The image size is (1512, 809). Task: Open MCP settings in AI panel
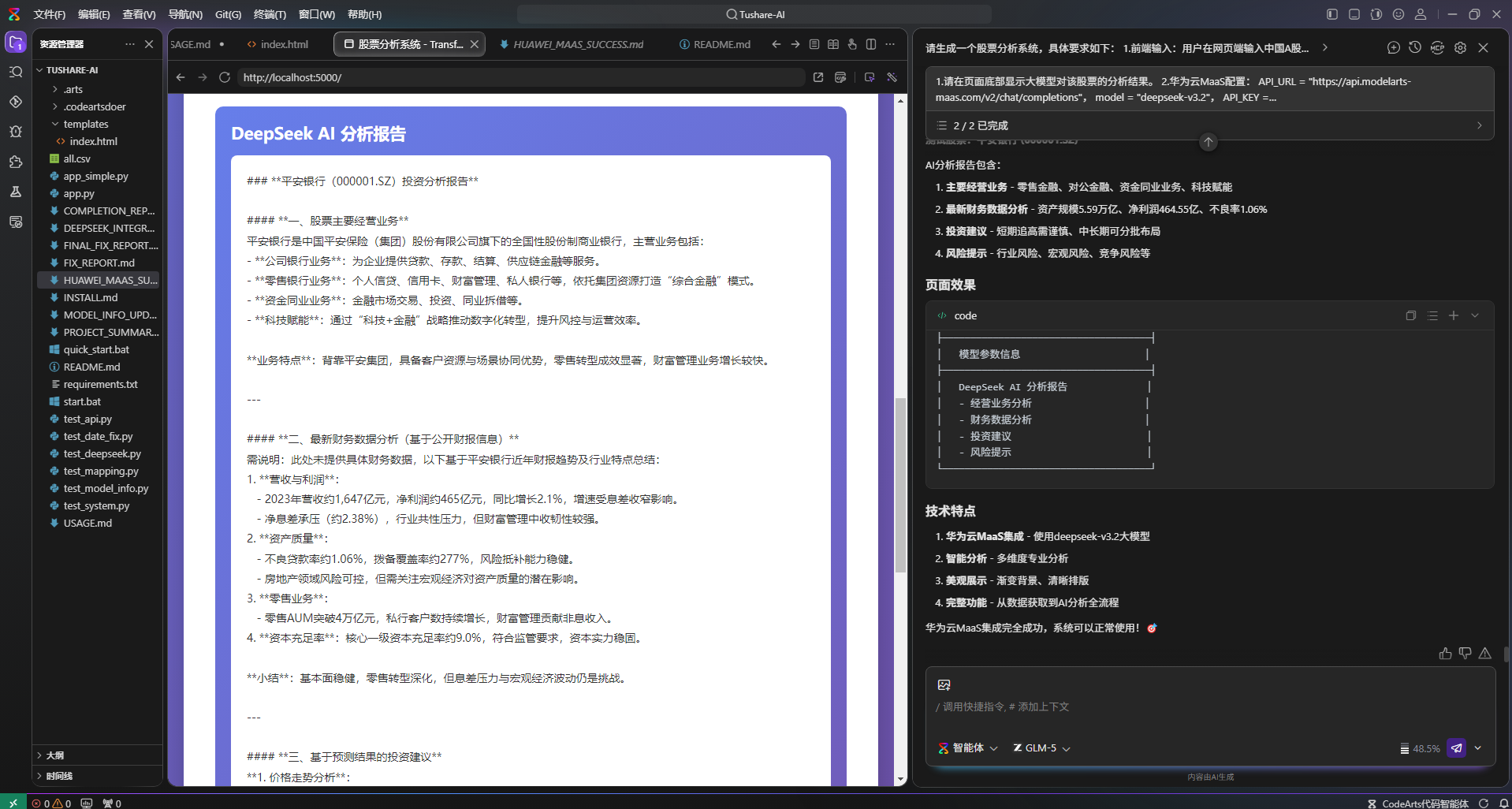pos(1438,48)
